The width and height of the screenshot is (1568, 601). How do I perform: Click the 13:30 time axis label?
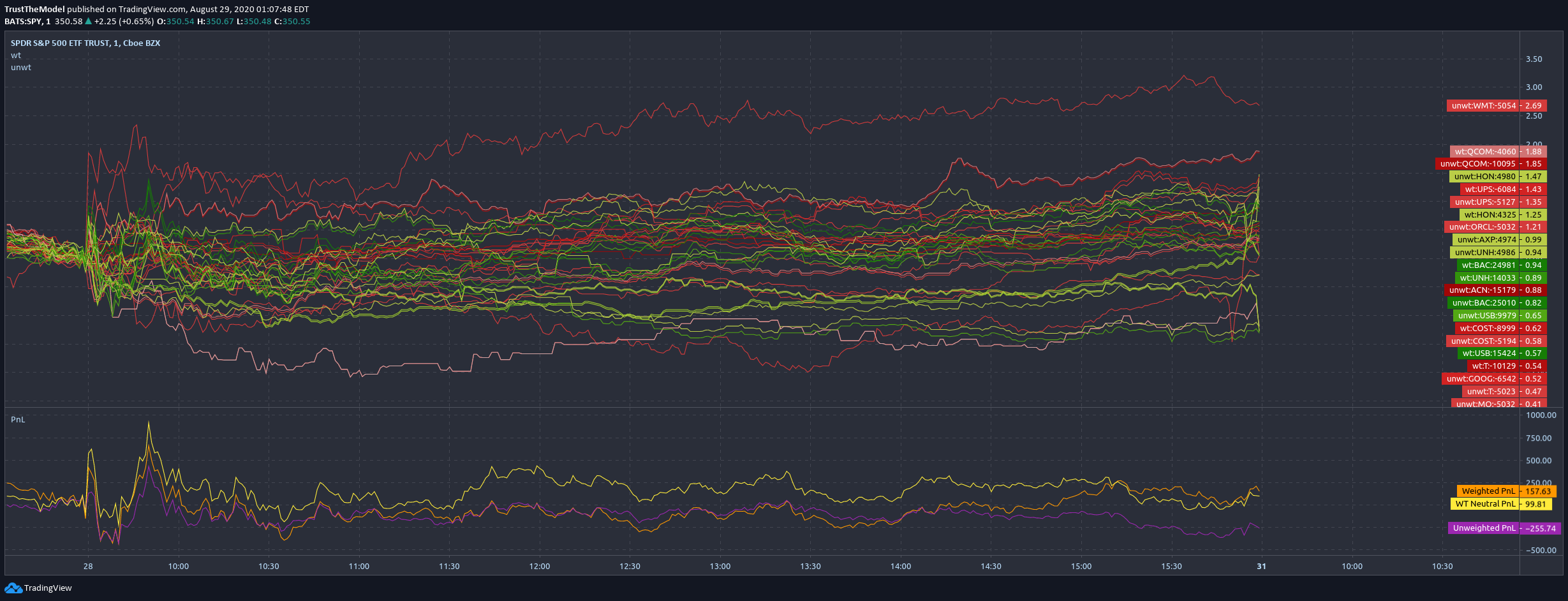tap(810, 566)
